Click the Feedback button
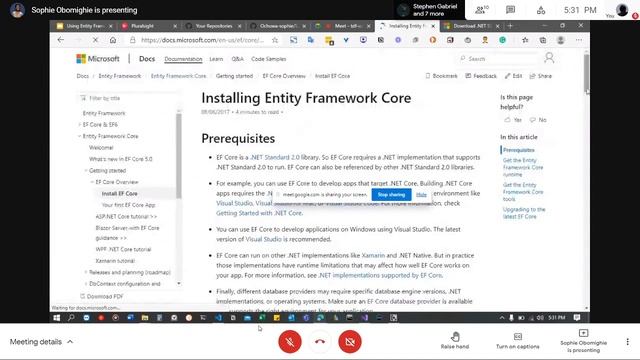640x360 pixels. click(x=481, y=76)
